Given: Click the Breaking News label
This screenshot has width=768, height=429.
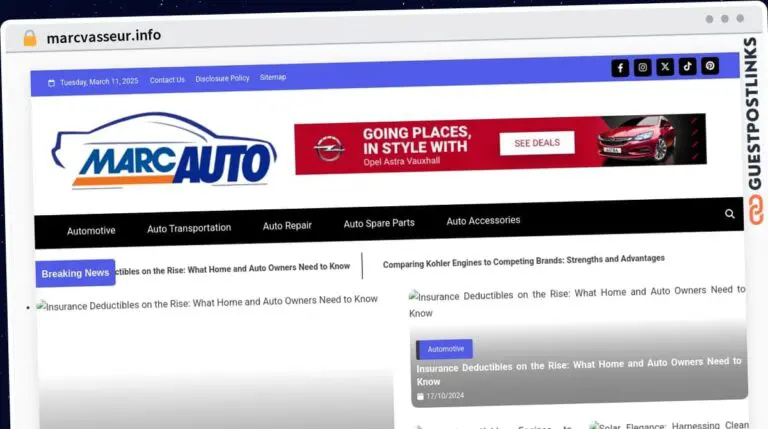Looking at the screenshot, I should click(x=75, y=273).
